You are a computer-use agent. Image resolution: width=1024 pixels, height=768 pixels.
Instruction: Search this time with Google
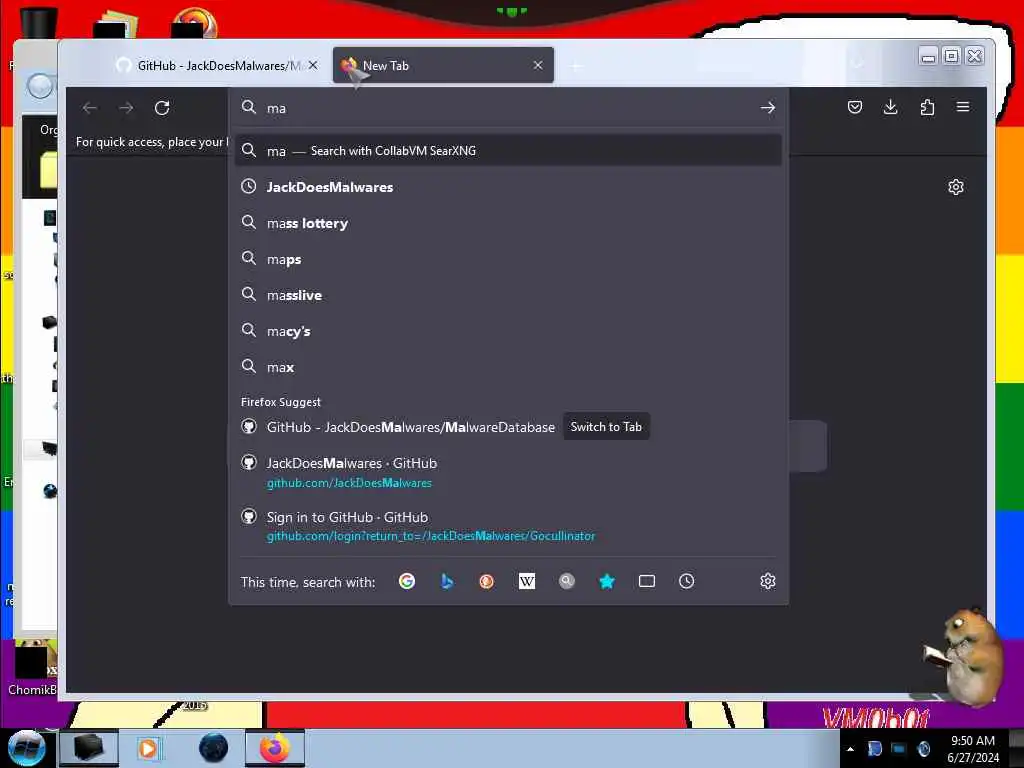[x=407, y=581]
